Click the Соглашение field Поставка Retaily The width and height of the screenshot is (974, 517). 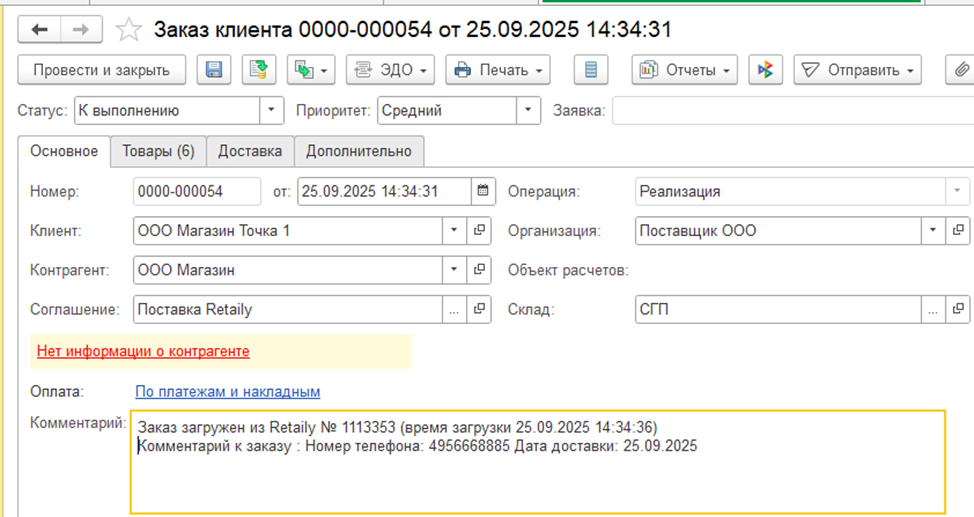click(x=288, y=309)
